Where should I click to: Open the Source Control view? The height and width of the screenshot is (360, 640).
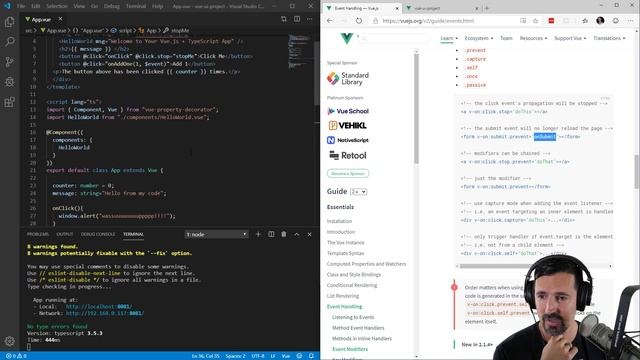point(9,62)
